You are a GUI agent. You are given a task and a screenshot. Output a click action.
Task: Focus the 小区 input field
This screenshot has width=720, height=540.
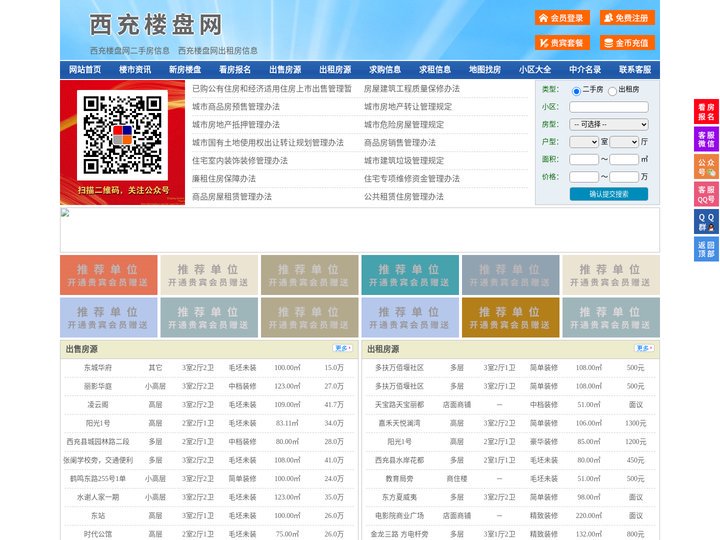[x=609, y=107]
